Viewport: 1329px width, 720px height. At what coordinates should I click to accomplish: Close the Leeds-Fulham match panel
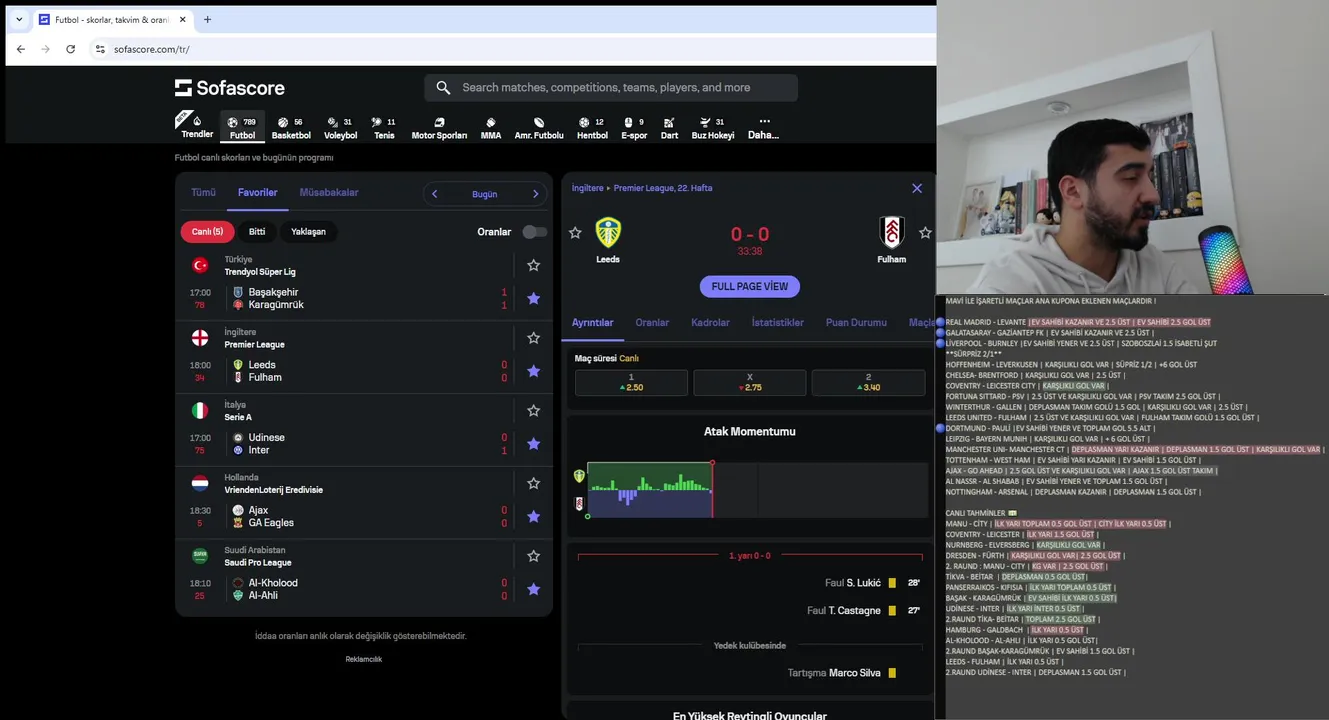click(917, 188)
